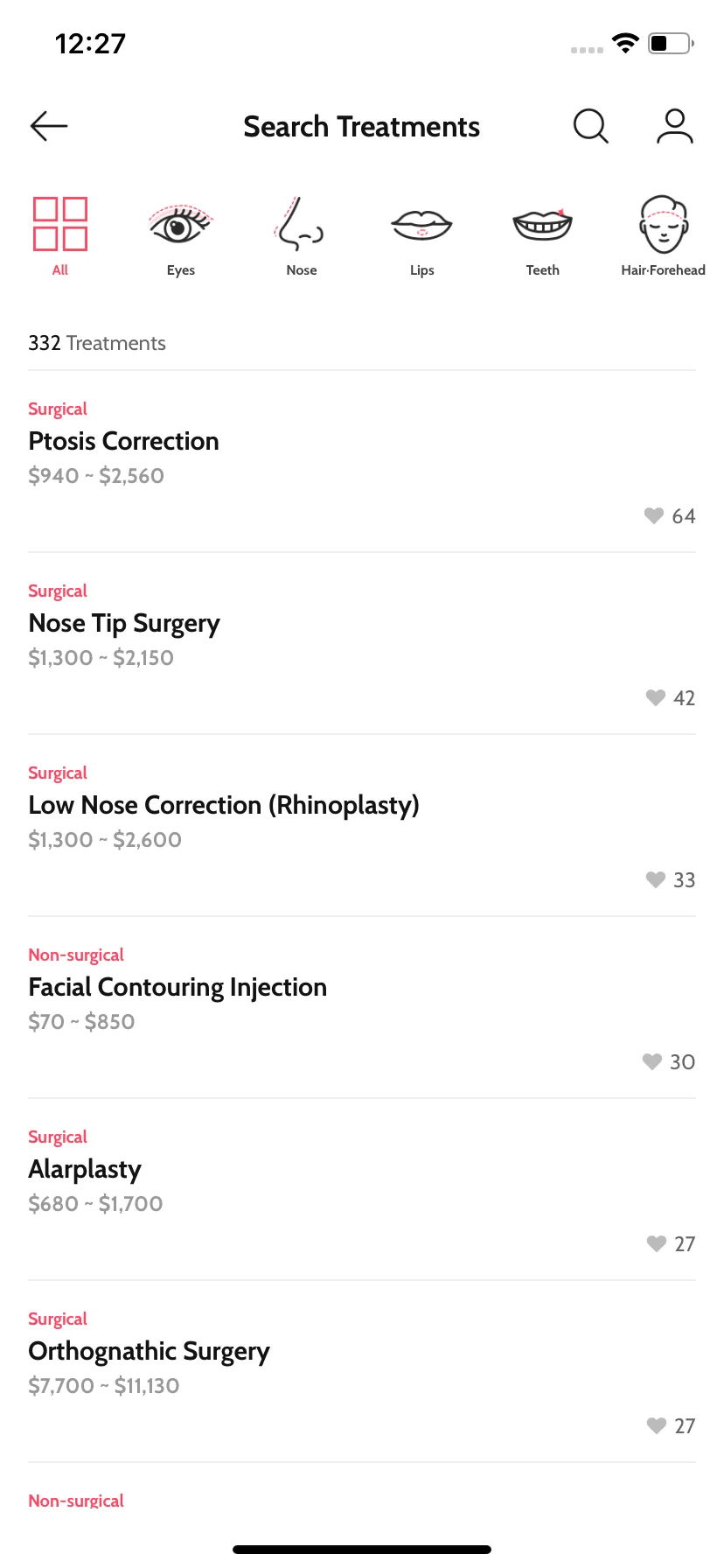Screen dimensions: 724x1568
Task: Tap the heart beside Alarplasty
Action: 656,1244
